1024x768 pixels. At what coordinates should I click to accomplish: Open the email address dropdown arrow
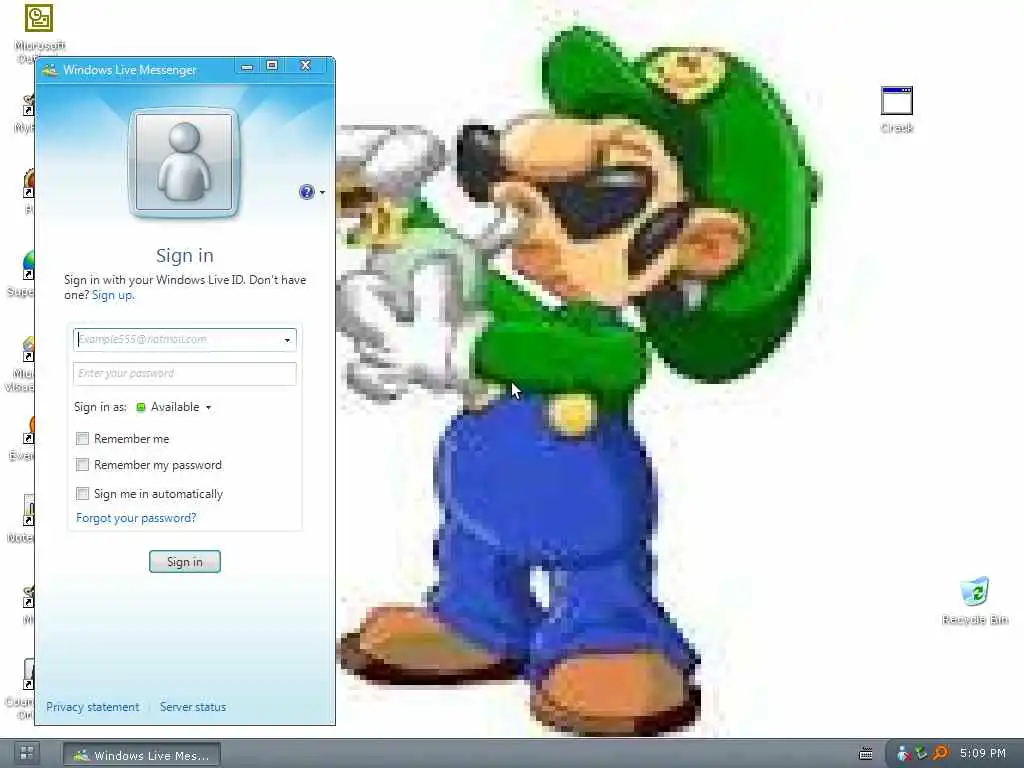(x=287, y=340)
